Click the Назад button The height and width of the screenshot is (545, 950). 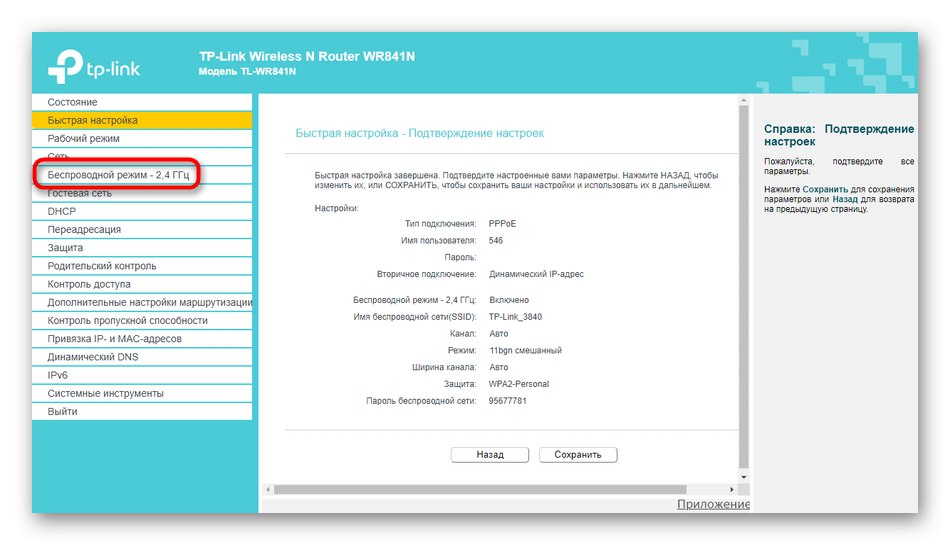[490, 455]
